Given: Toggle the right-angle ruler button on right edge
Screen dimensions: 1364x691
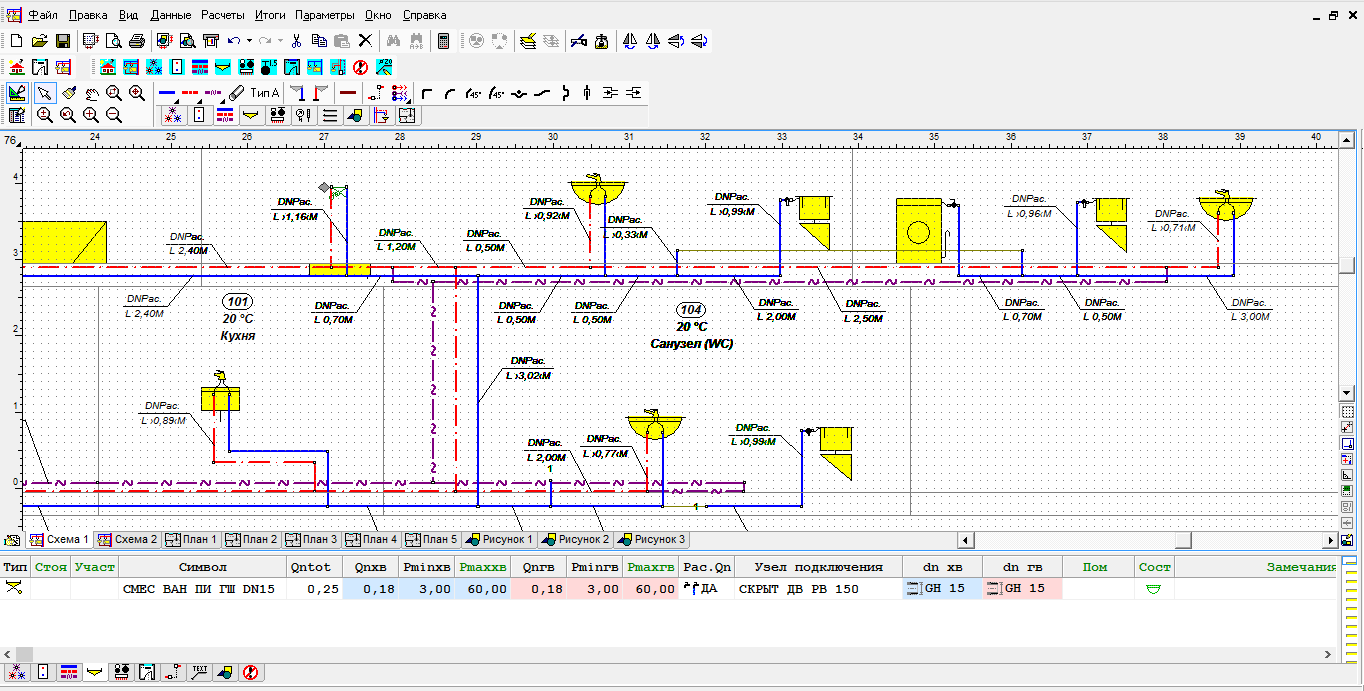Looking at the screenshot, I should [1347, 475].
